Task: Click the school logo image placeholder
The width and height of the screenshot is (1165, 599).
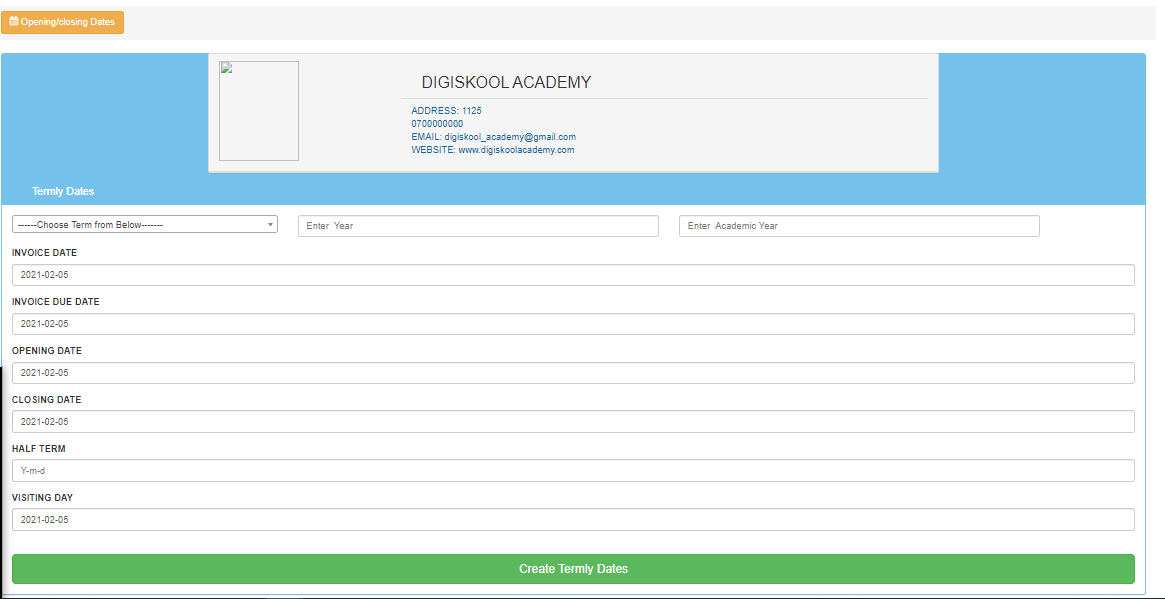Action: [x=258, y=111]
